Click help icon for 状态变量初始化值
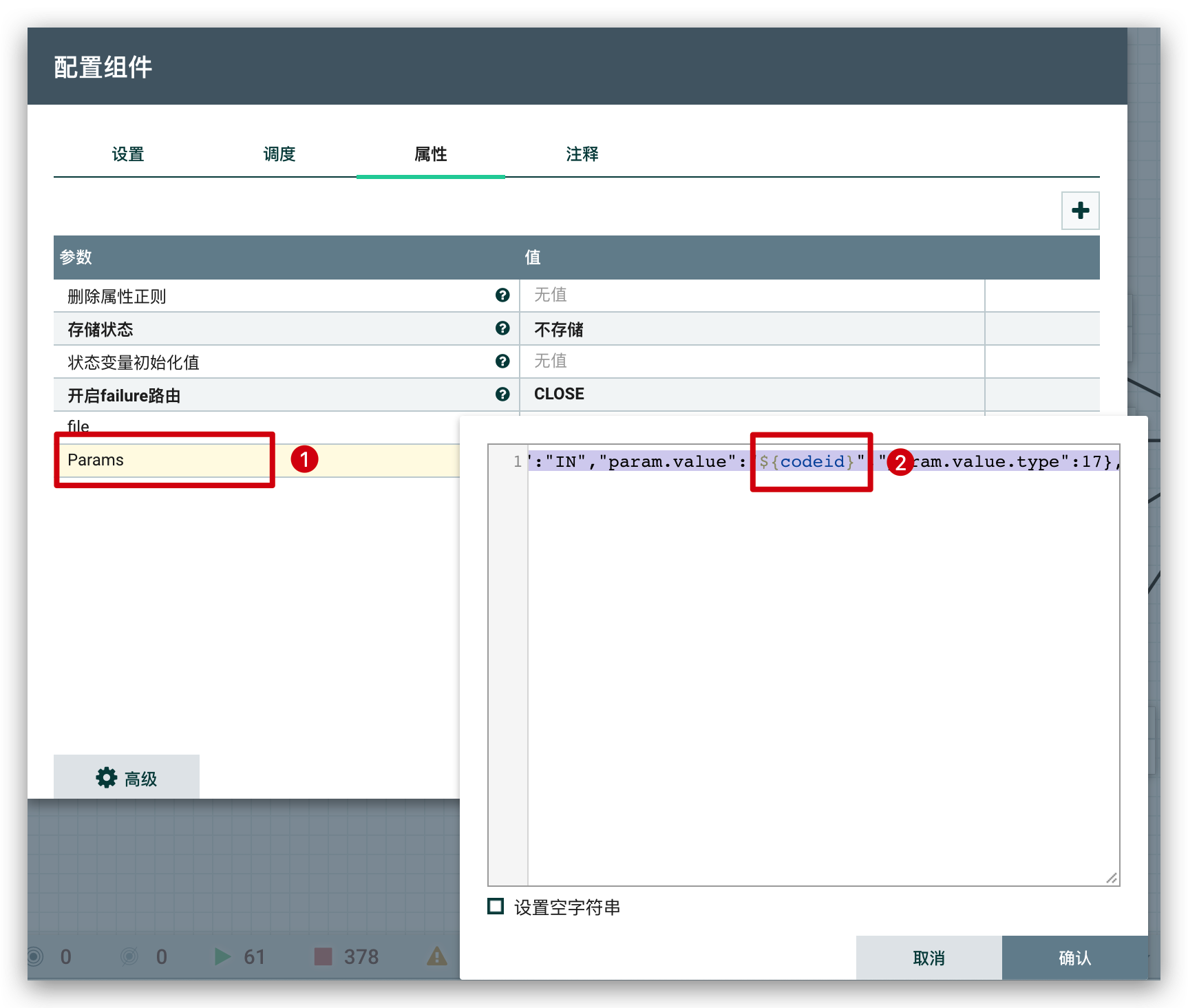Image resolution: width=1188 pixels, height=1008 pixels. pyautogui.click(x=502, y=361)
